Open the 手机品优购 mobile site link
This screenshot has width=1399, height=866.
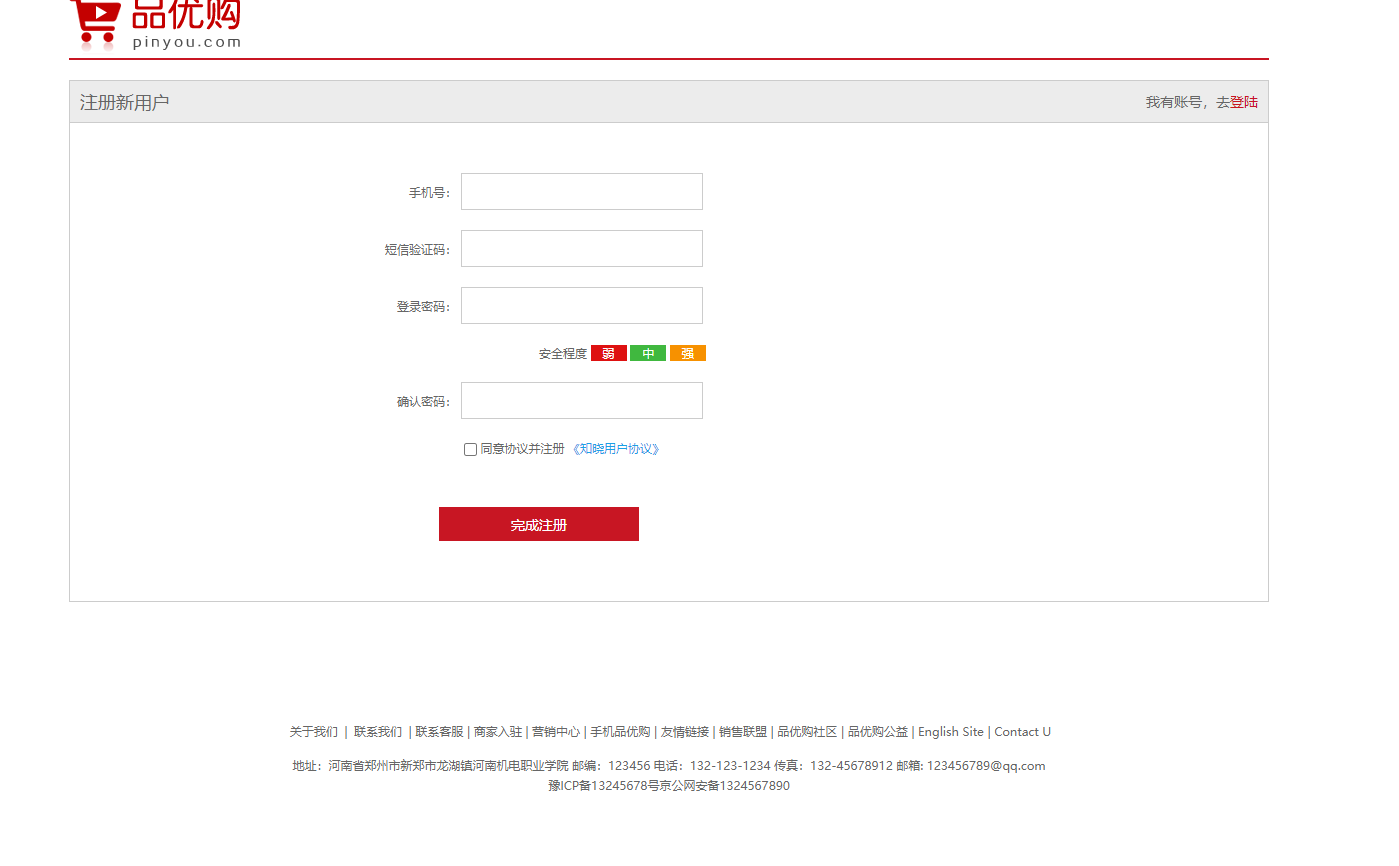pyautogui.click(x=617, y=731)
